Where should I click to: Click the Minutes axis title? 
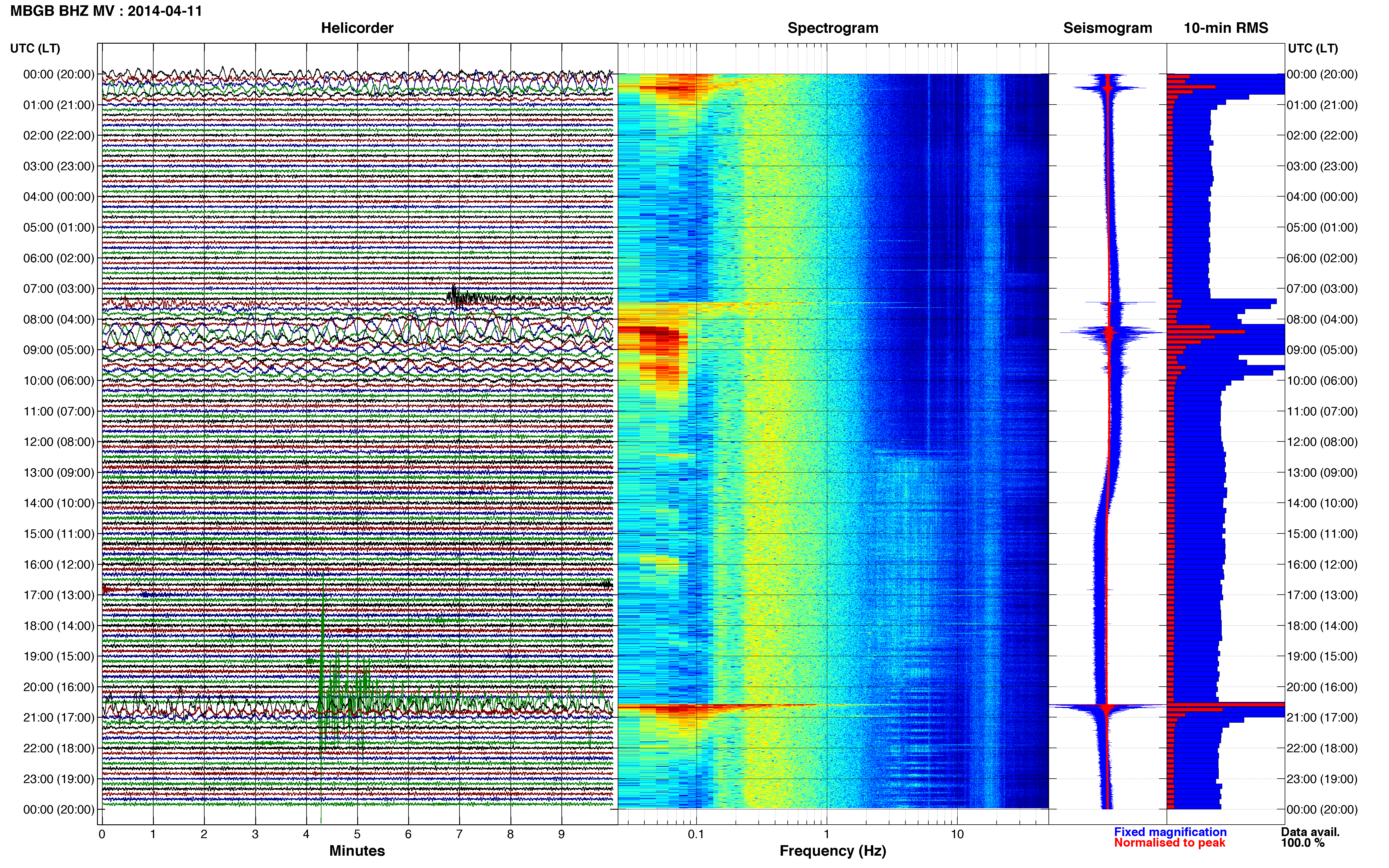[357, 851]
